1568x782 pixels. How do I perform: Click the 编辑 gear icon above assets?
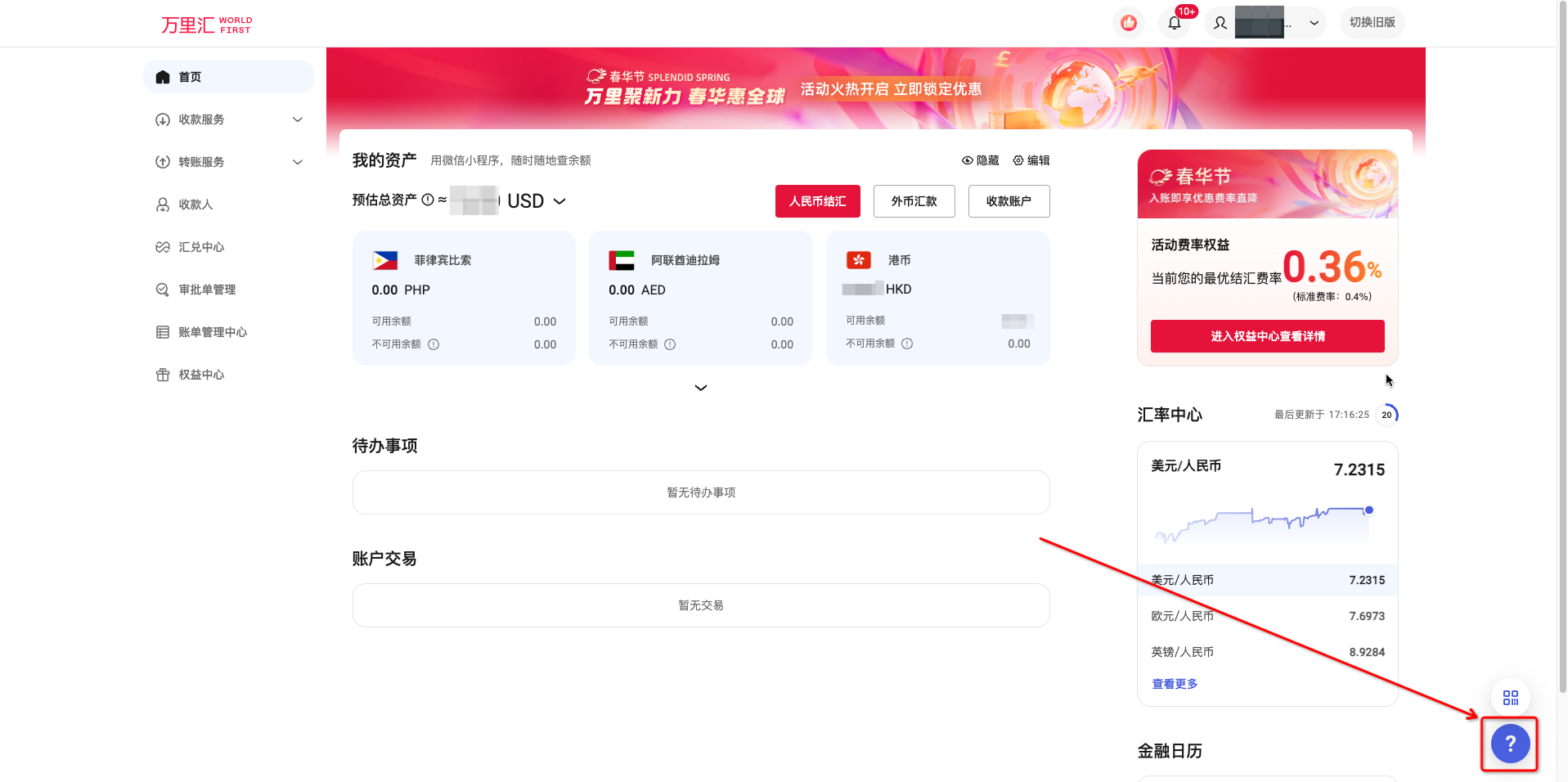click(x=1018, y=160)
